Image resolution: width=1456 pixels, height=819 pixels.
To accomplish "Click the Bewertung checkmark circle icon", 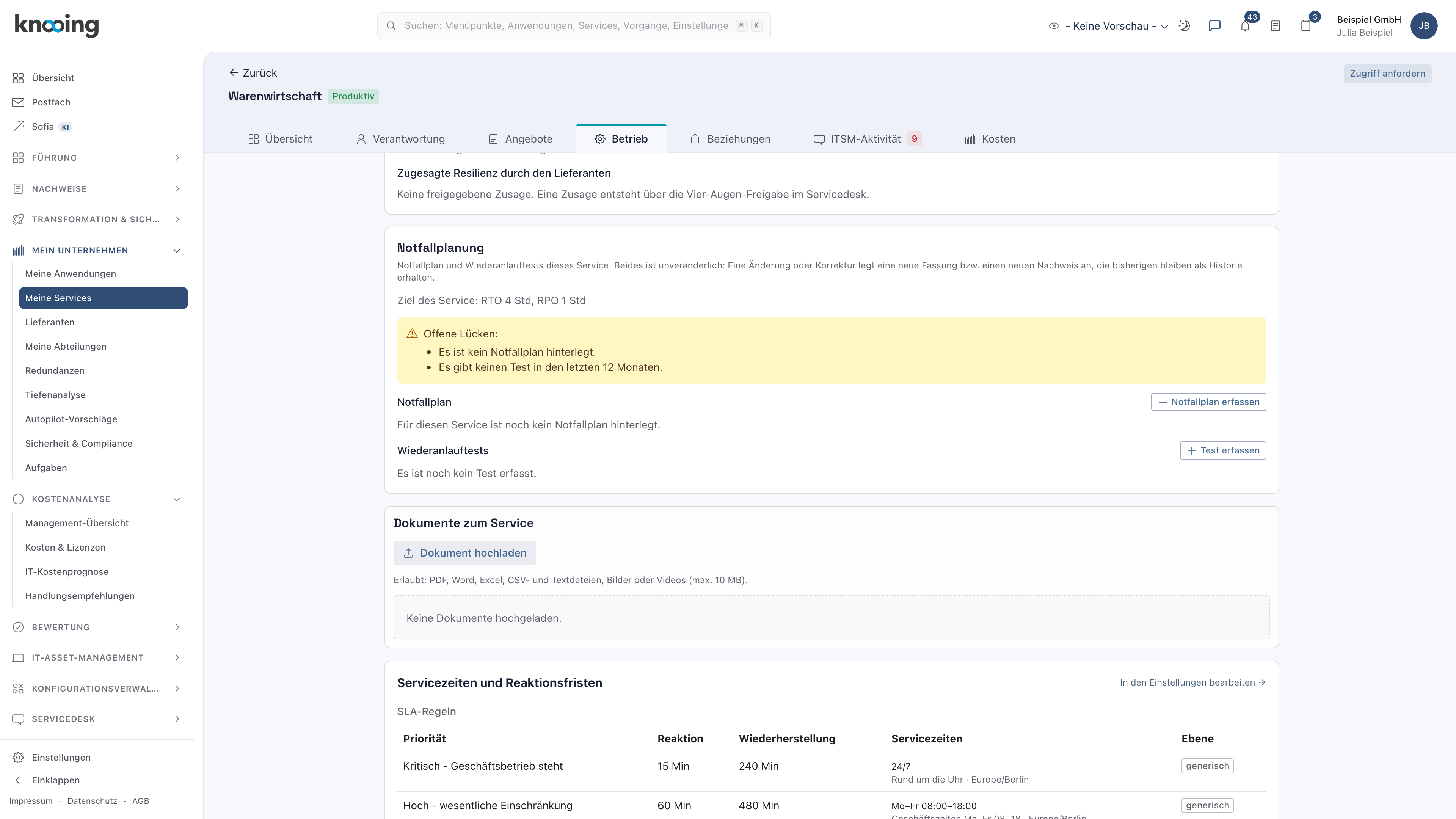I will coord(18,627).
